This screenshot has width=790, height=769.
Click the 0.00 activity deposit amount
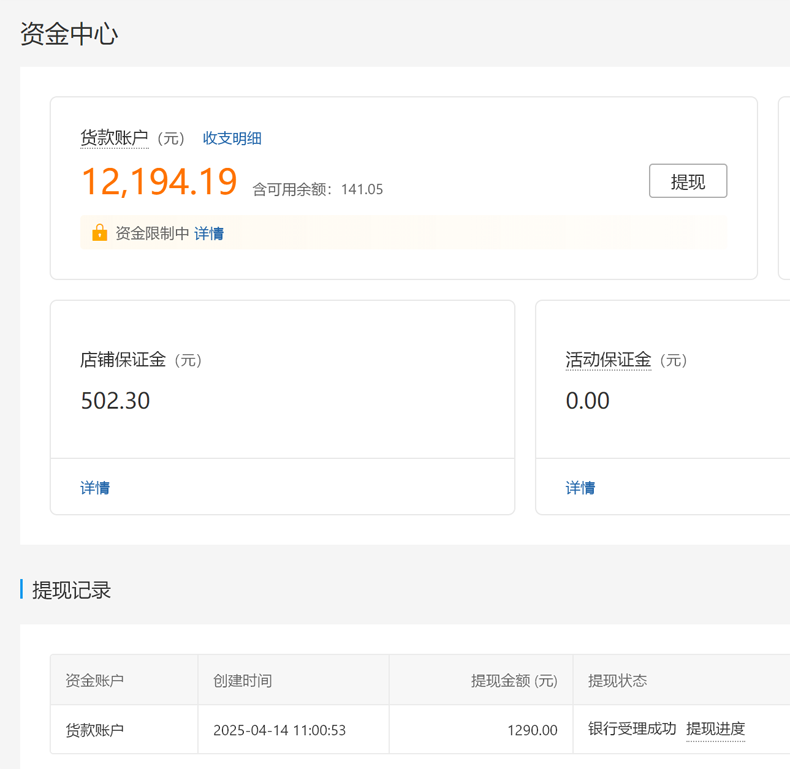click(x=587, y=401)
